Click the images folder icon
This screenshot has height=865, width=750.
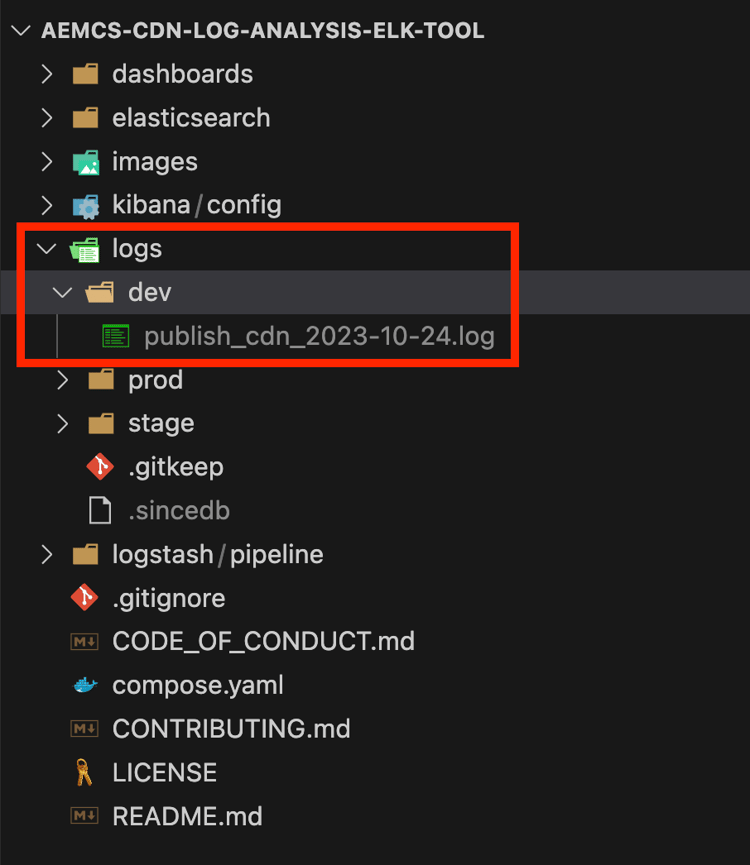(x=86, y=162)
